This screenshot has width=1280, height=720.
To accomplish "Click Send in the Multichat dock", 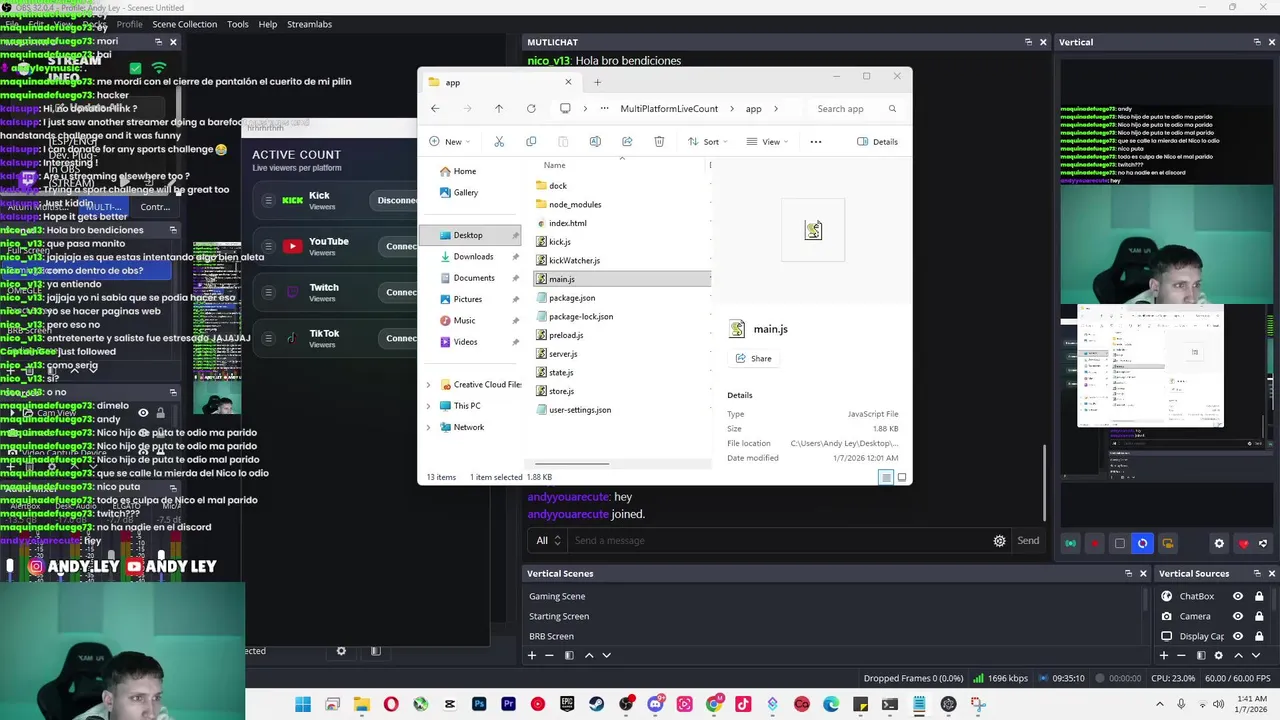I will point(1028,540).
